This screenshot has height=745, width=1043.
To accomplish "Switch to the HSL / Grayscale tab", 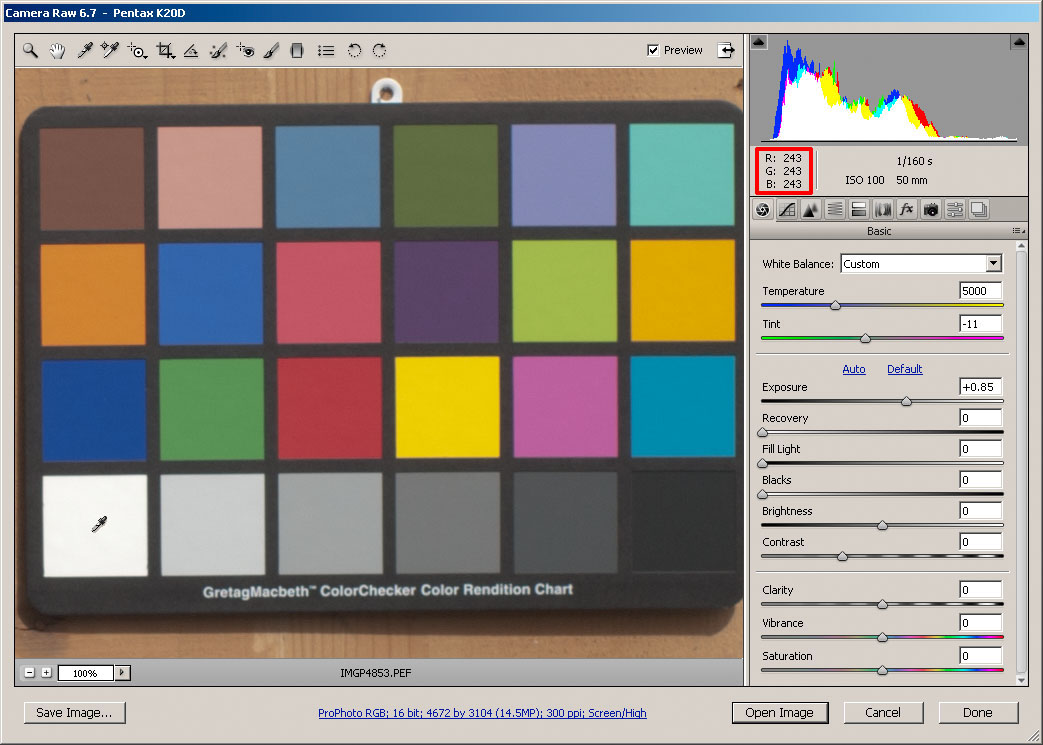I will click(x=835, y=210).
